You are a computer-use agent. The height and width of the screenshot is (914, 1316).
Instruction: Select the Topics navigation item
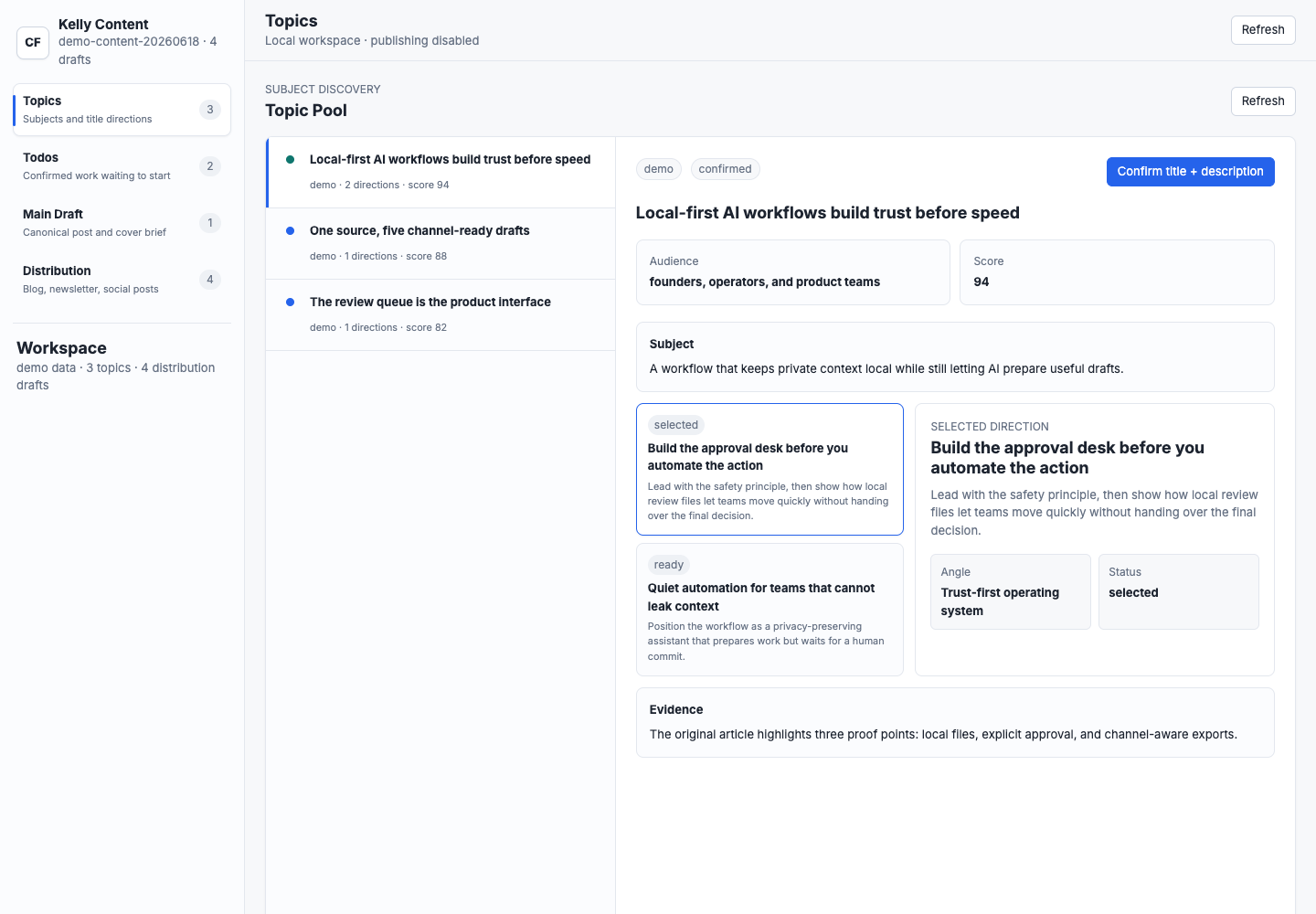point(122,110)
